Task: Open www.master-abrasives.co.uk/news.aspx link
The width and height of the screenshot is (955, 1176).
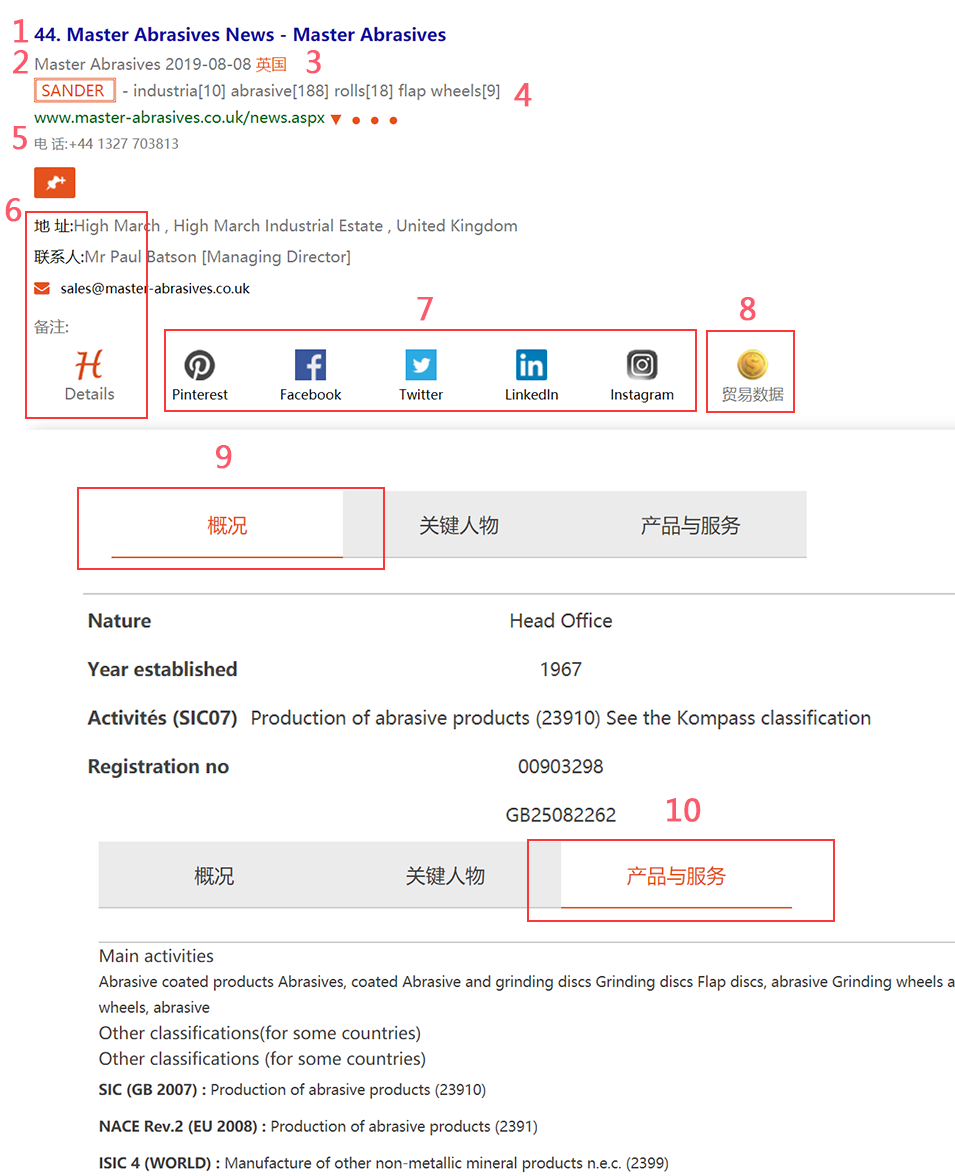Action: pos(179,118)
